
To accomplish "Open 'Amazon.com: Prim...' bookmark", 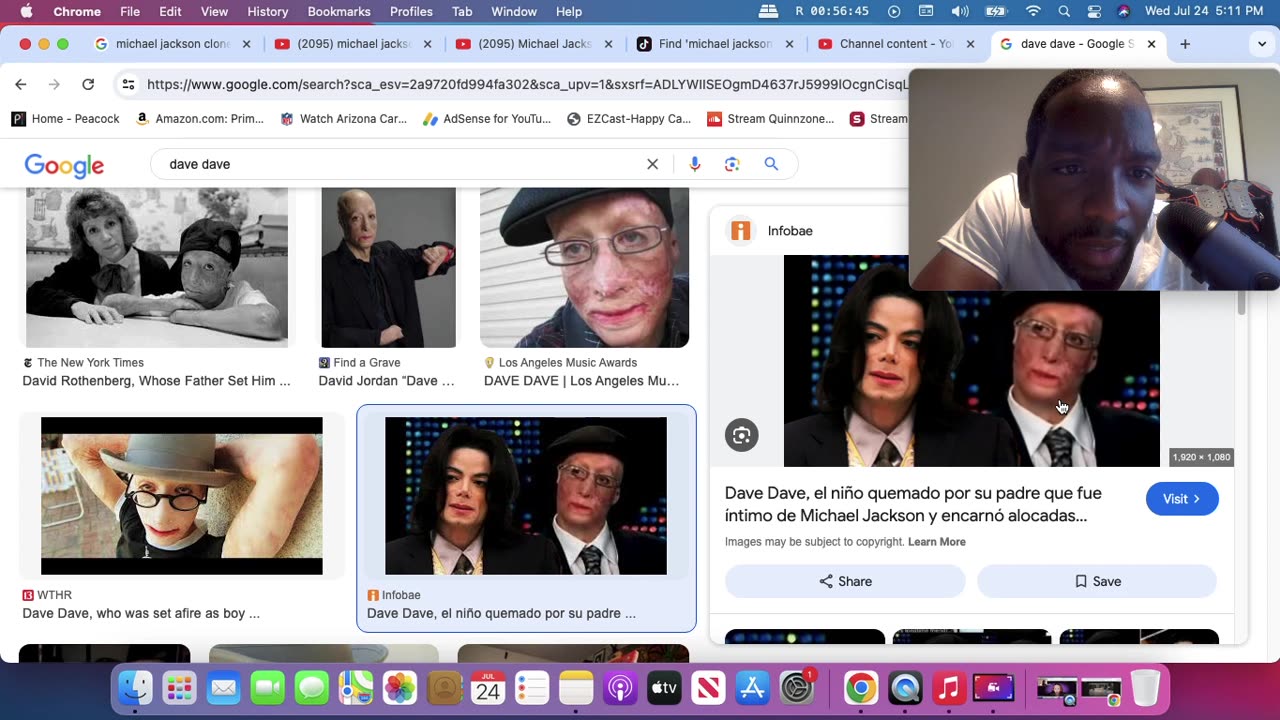I will click(199, 119).
